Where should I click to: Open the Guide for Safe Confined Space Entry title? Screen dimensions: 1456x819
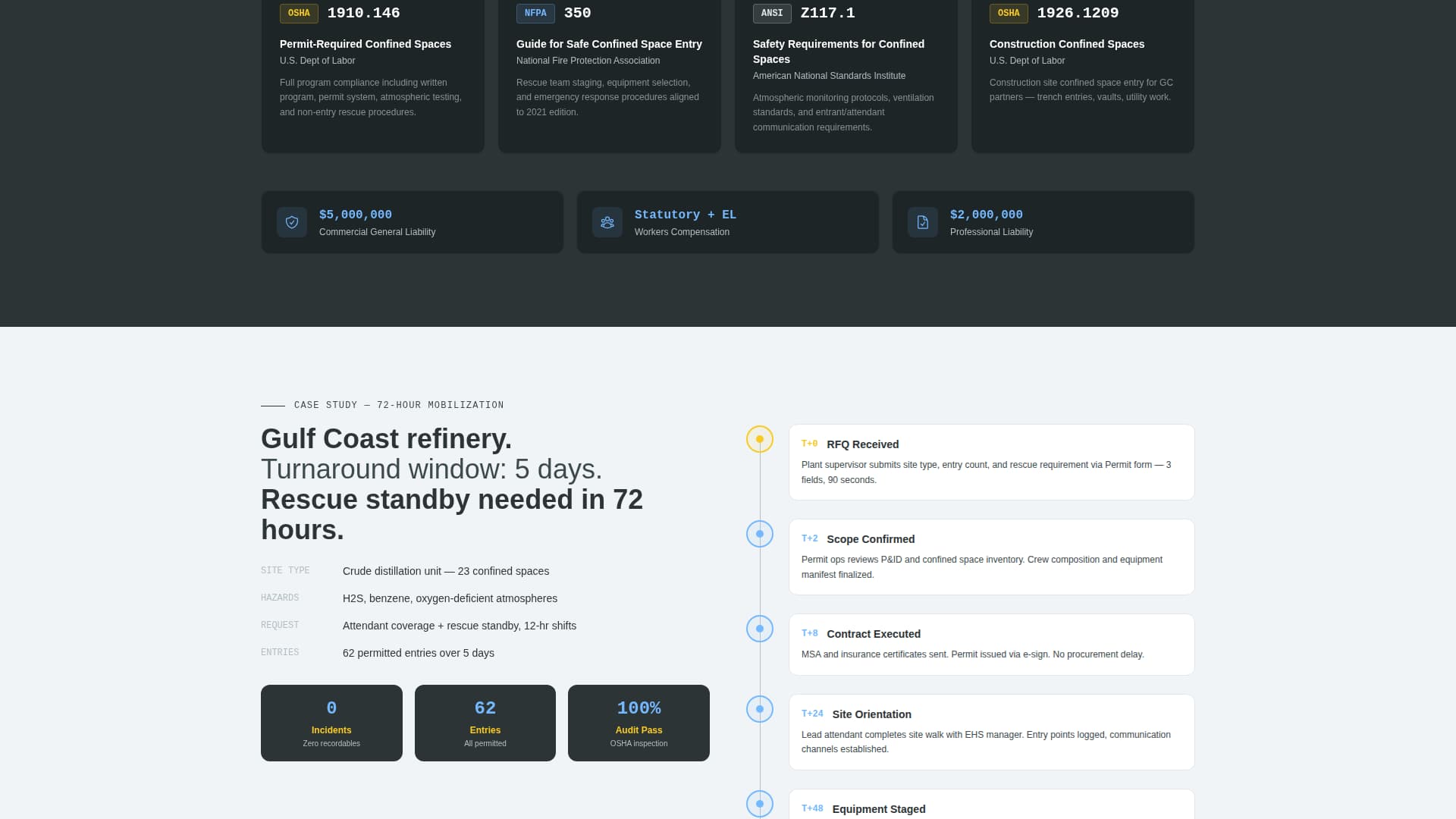[x=609, y=44]
